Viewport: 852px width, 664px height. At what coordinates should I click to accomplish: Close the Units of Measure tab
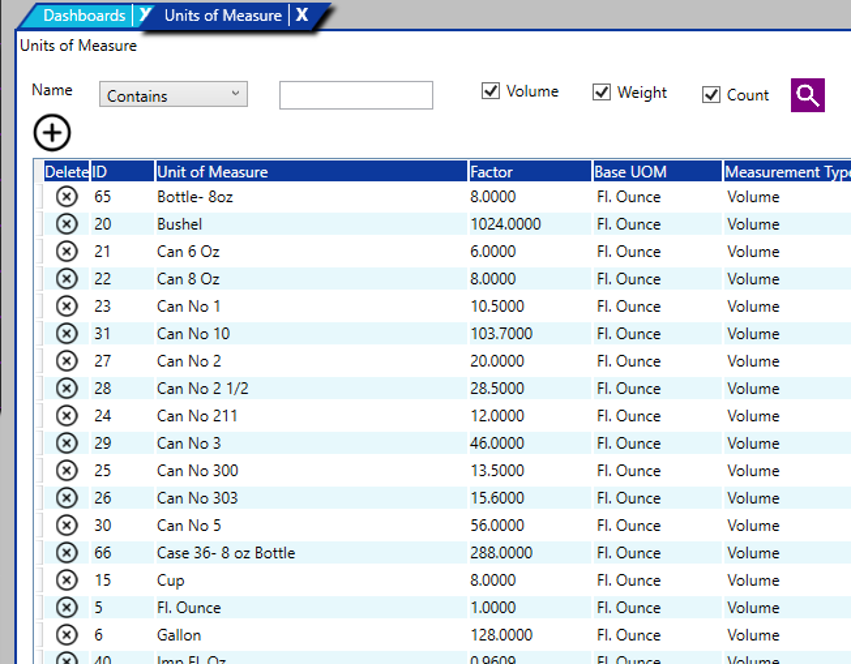point(302,15)
